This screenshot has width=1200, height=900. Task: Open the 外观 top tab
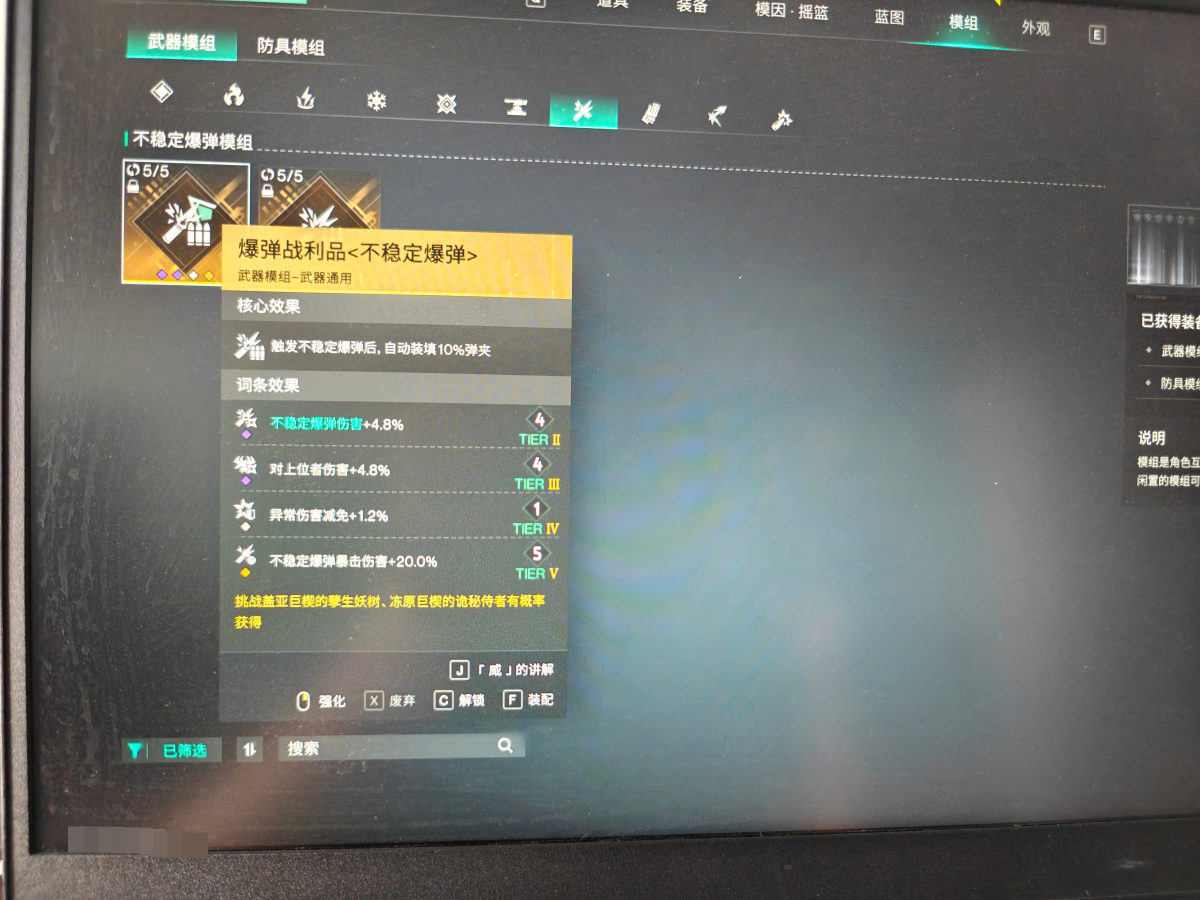point(1036,28)
